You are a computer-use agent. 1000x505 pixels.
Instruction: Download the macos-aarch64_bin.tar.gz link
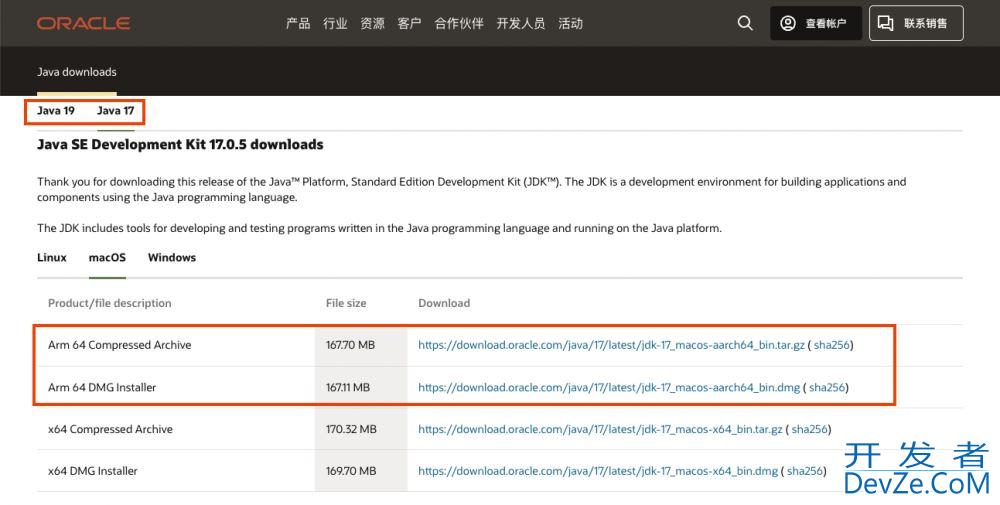click(612, 345)
